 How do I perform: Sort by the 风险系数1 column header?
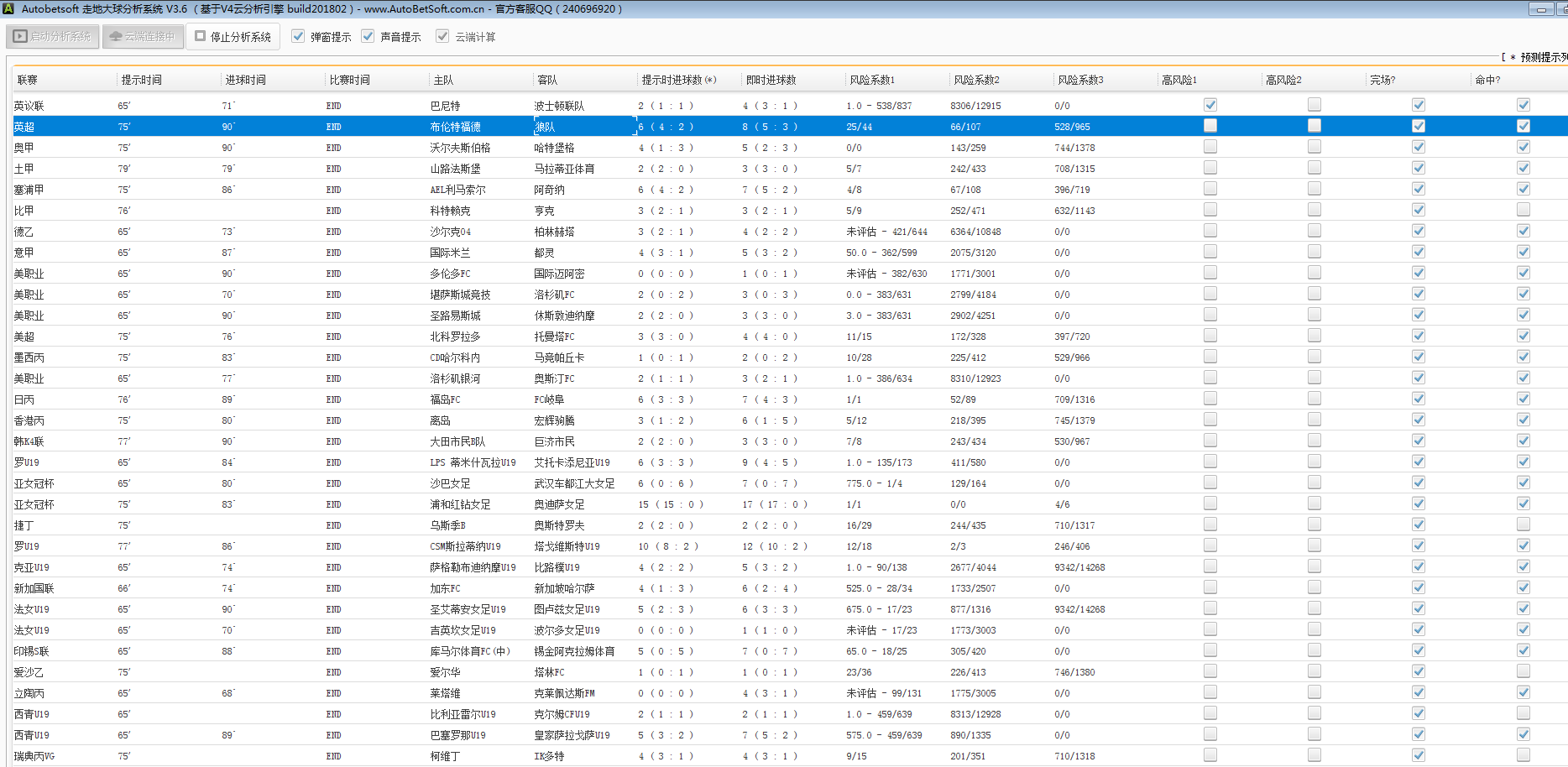point(871,81)
